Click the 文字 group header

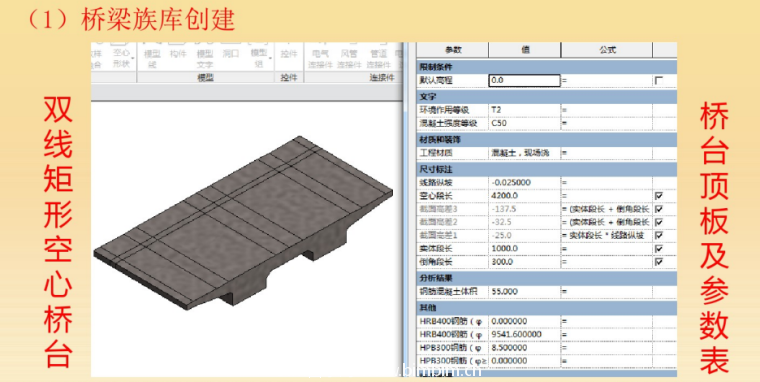click(x=547, y=96)
